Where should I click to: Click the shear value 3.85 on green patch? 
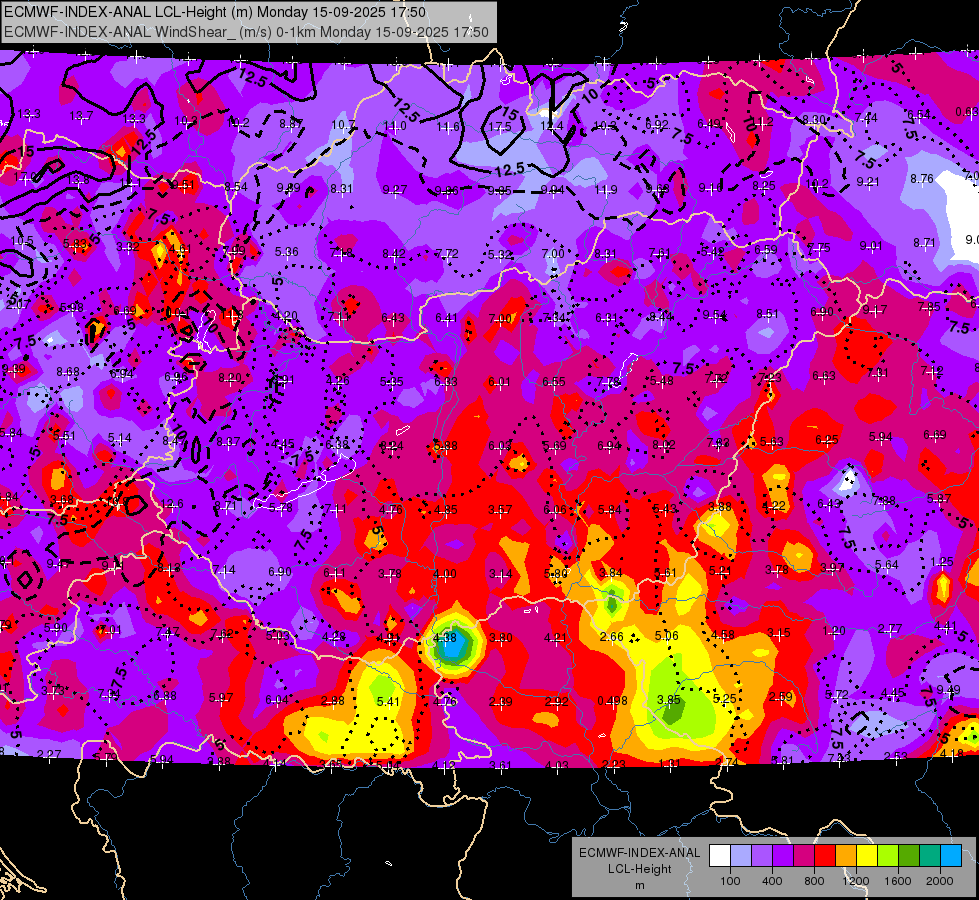(668, 700)
